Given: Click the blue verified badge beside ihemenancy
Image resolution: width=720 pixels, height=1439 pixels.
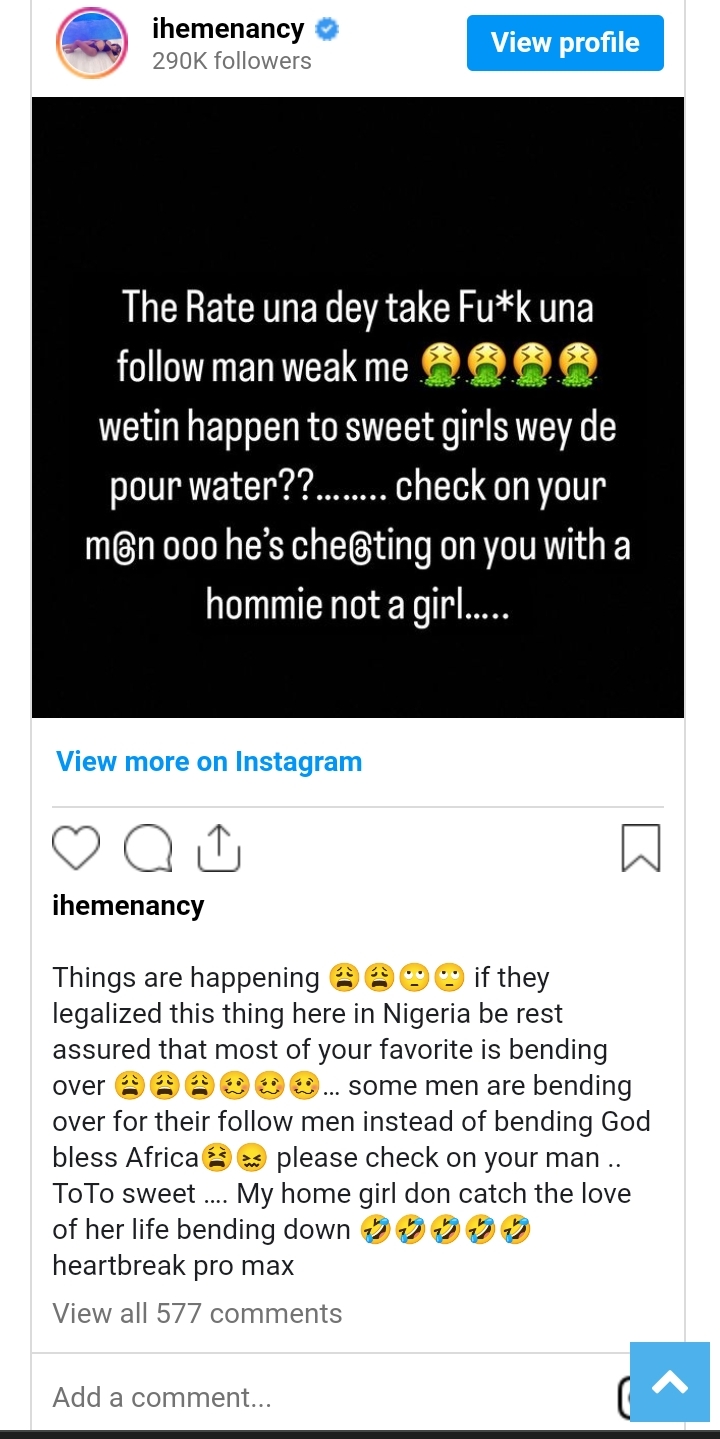Looking at the screenshot, I should click(x=324, y=29).
